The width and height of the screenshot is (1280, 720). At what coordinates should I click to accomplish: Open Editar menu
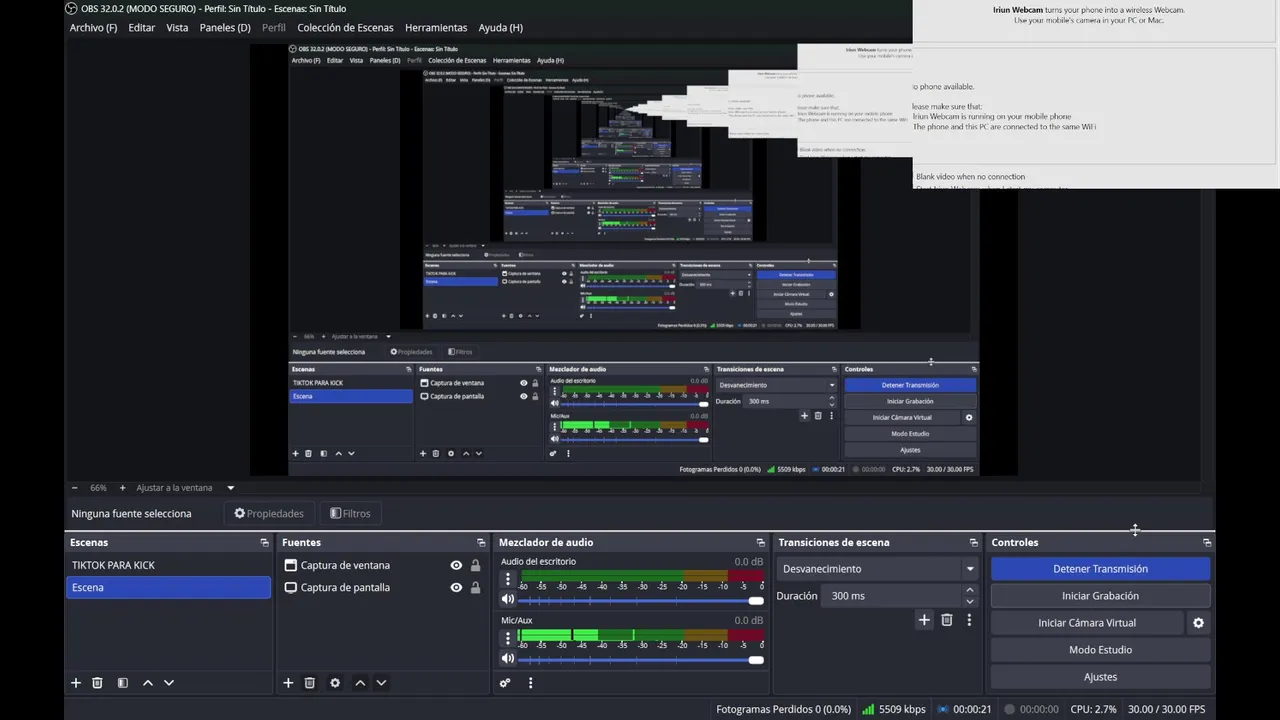(x=142, y=28)
